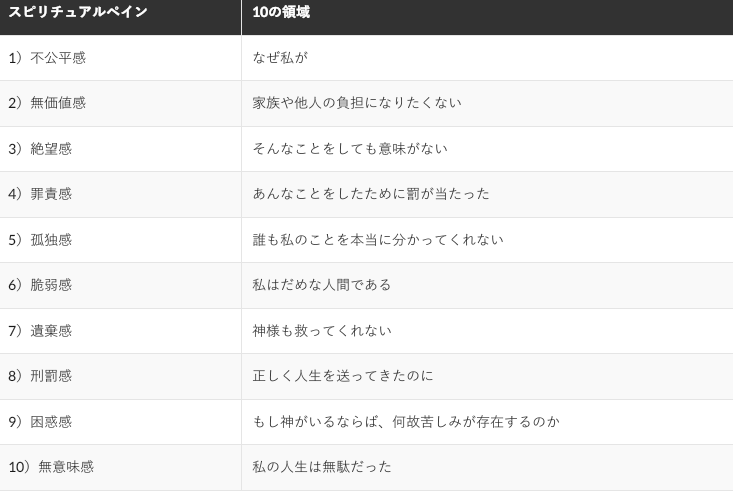Select the 9）困惑感 cell
The height and width of the screenshot is (491, 733).
pos(40,422)
